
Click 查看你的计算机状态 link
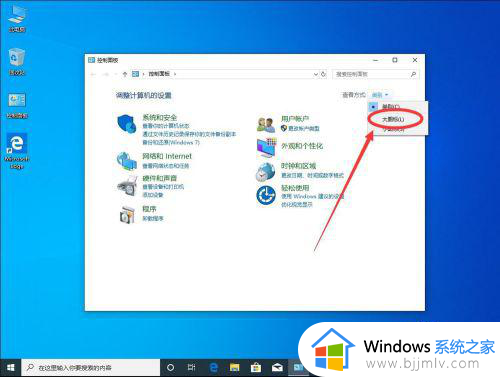(x=166, y=126)
